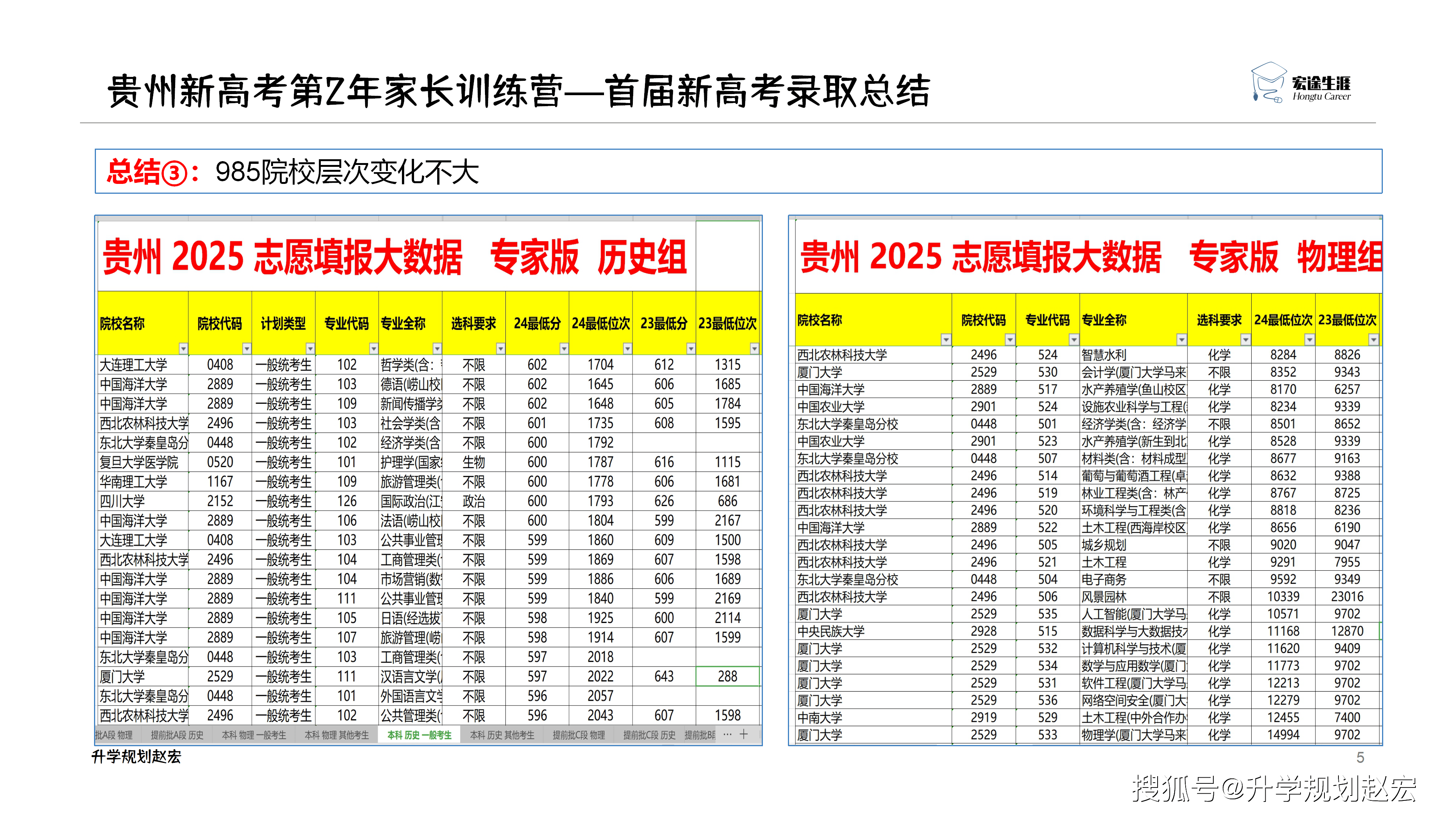Open the 23最低位次 filter arrow in the 历史组 table
This screenshot has width=1456, height=819.
click(x=754, y=349)
